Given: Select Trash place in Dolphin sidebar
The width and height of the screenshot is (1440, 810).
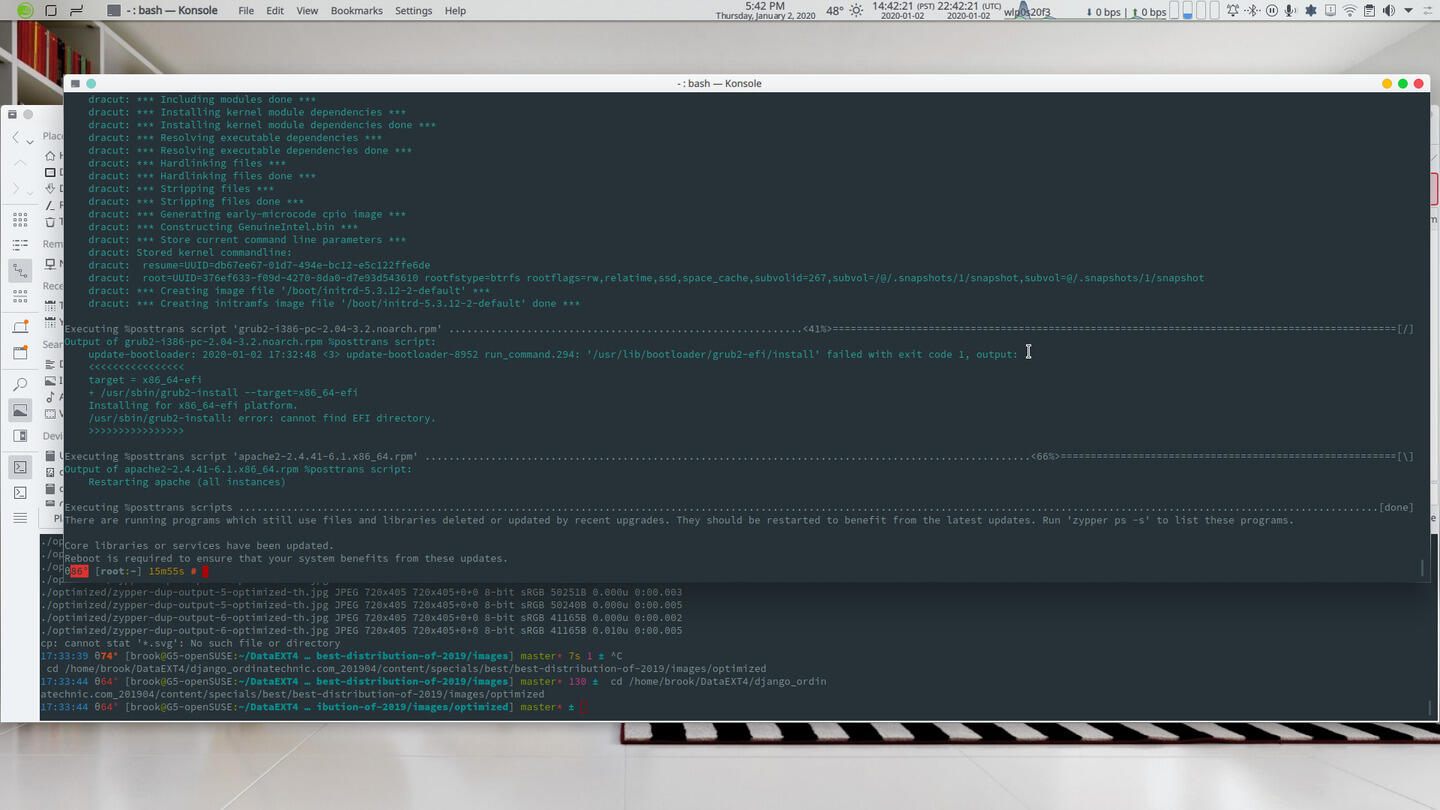Looking at the screenshot, I should click(x=50, y=222).
